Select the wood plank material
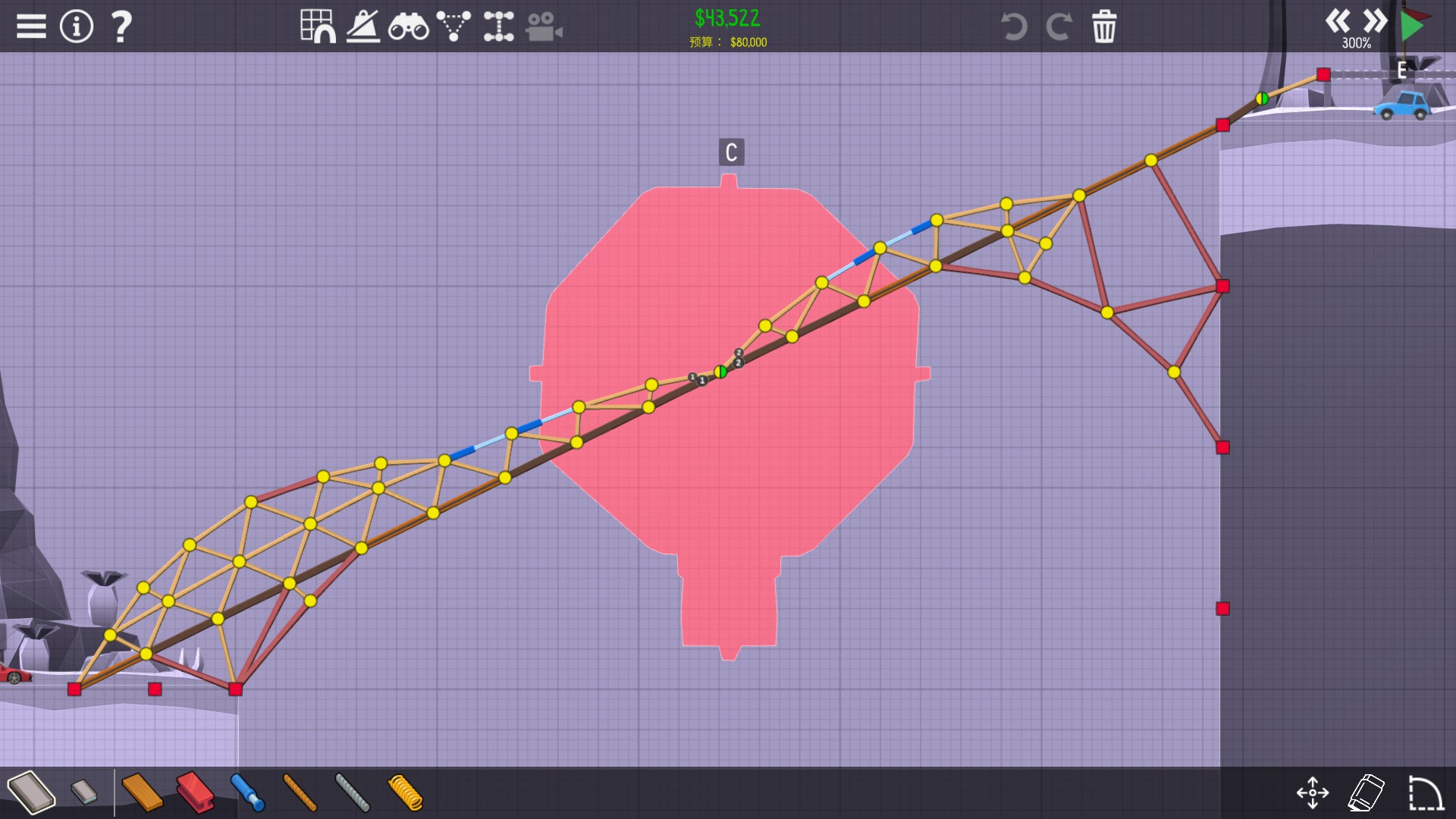This screenshot has width=1456, height=819. (142, 792)
